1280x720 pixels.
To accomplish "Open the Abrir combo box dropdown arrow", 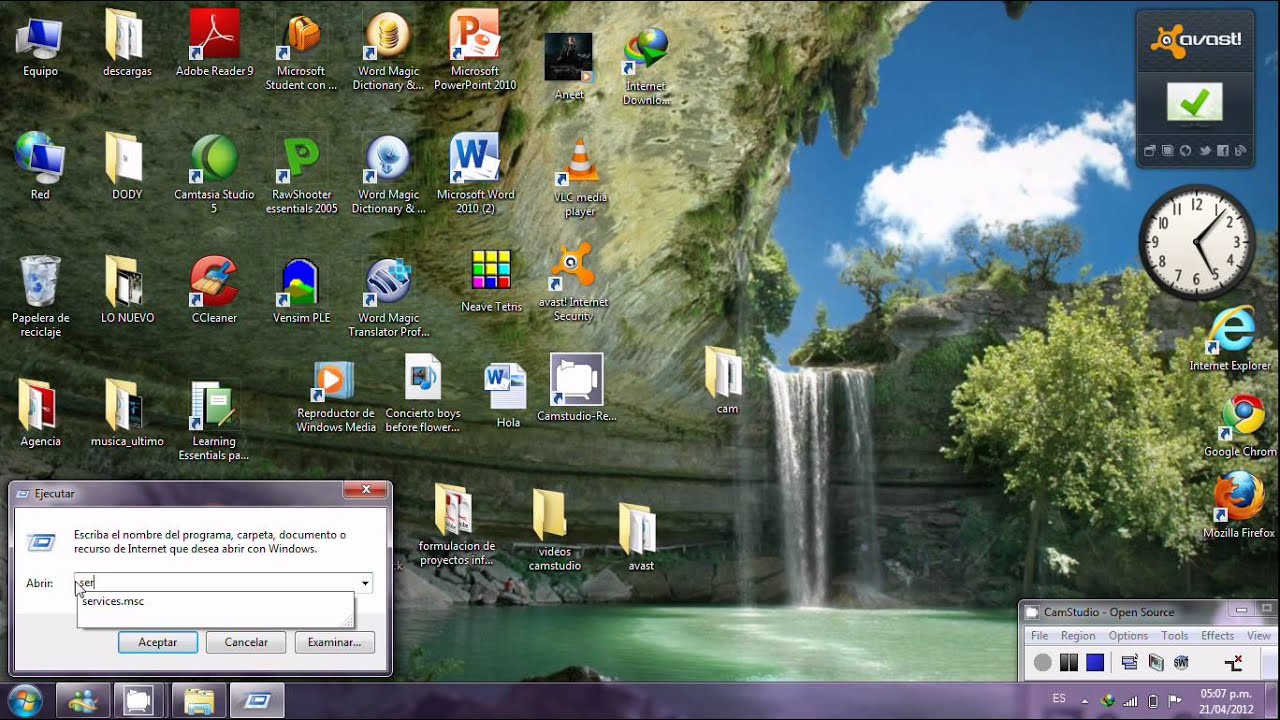I will click(x=365, y=583).
